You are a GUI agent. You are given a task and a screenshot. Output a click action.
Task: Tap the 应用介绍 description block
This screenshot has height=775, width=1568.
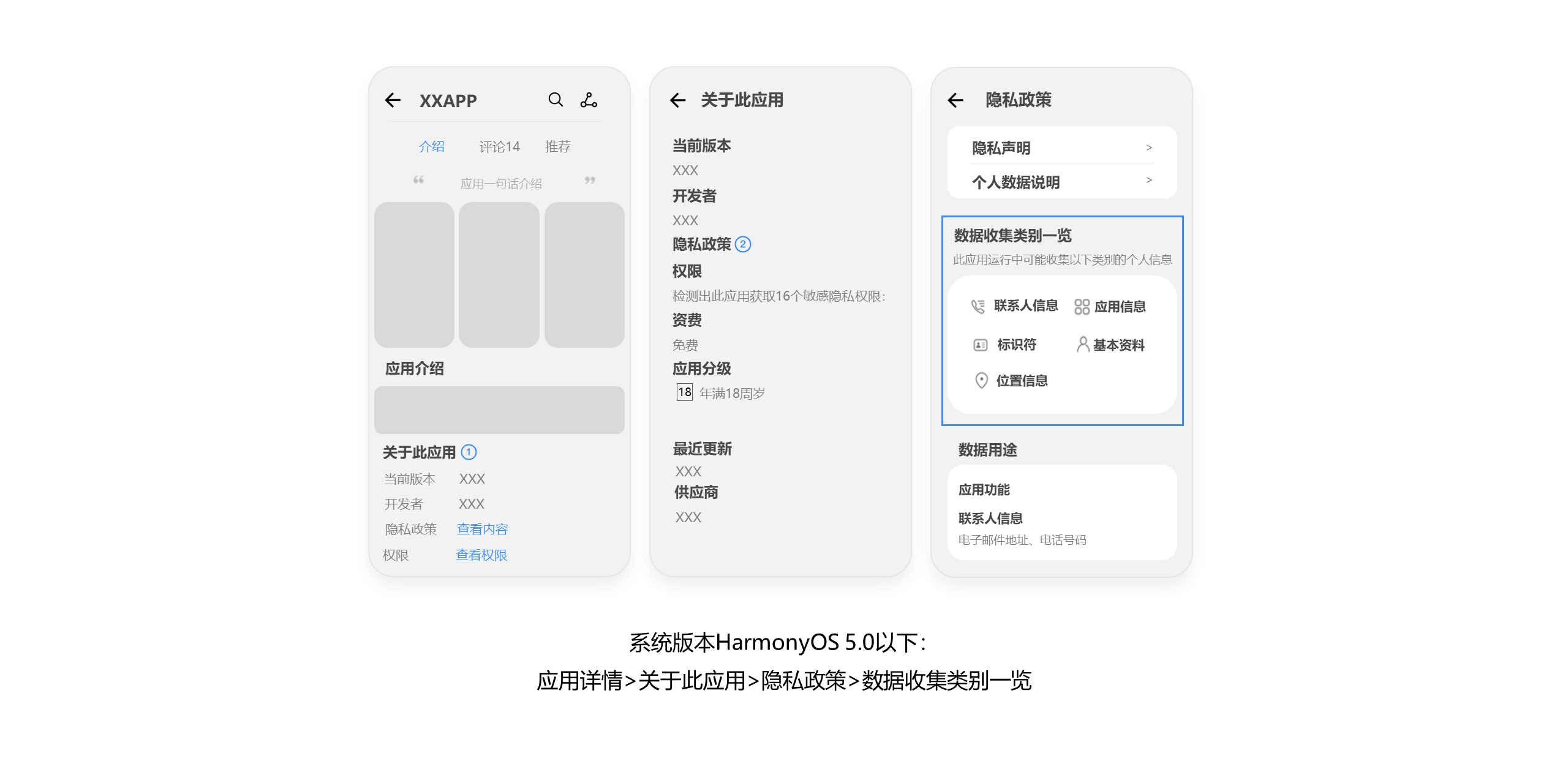point(499,410)
